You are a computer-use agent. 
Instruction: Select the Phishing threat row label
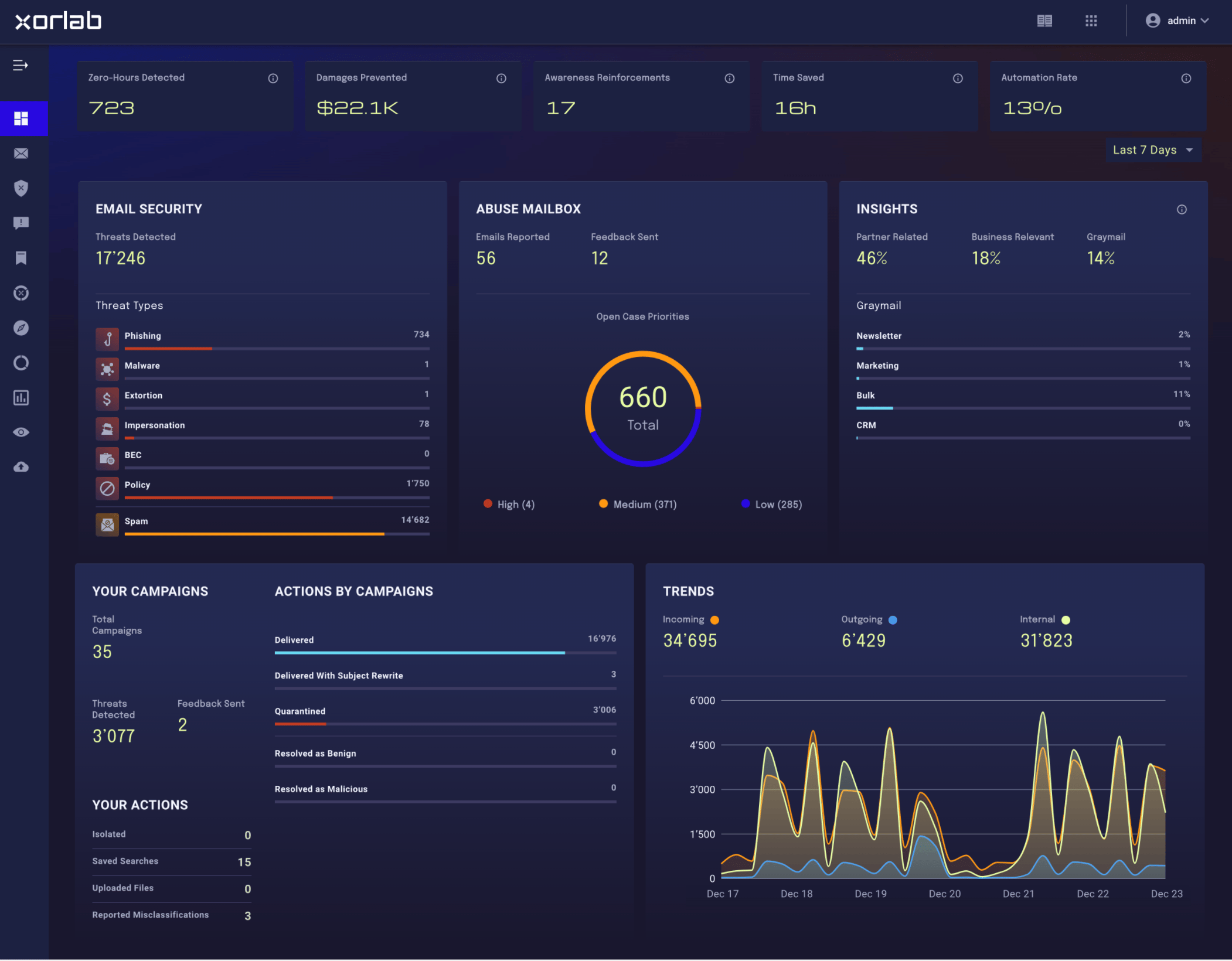click(142, 336)
